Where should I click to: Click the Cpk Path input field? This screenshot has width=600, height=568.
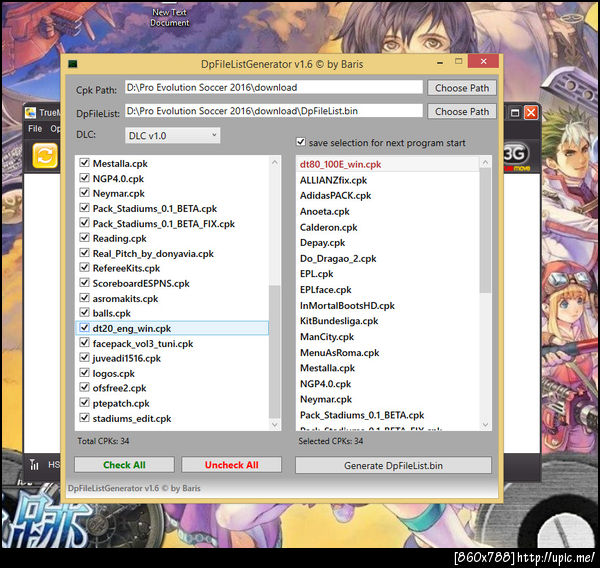[x=274, y=87]
